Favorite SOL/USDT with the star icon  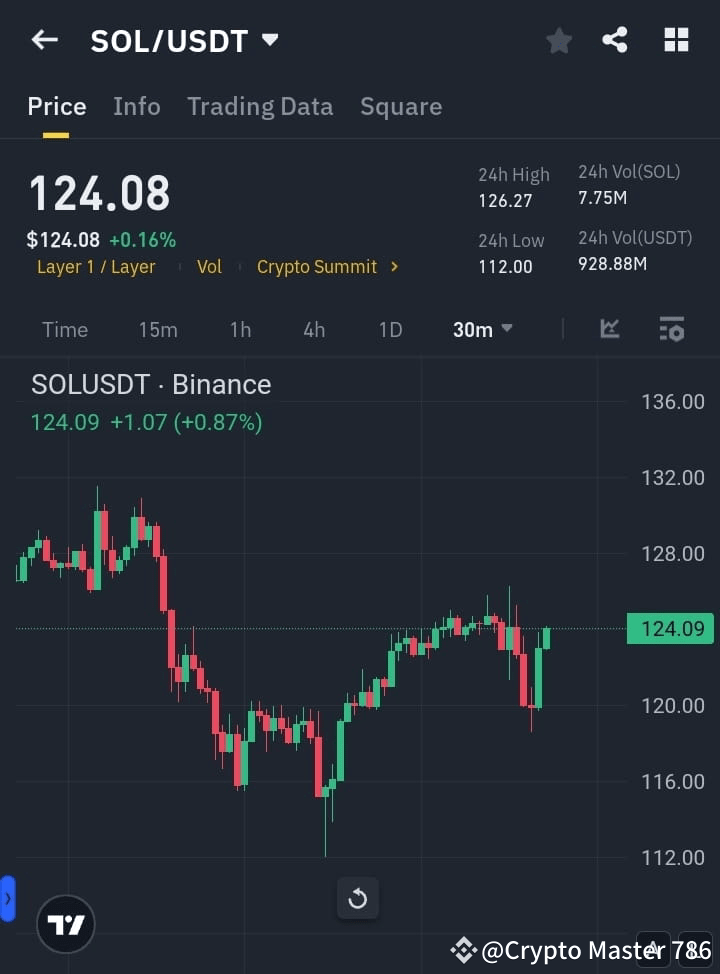[x=558, y=40]
